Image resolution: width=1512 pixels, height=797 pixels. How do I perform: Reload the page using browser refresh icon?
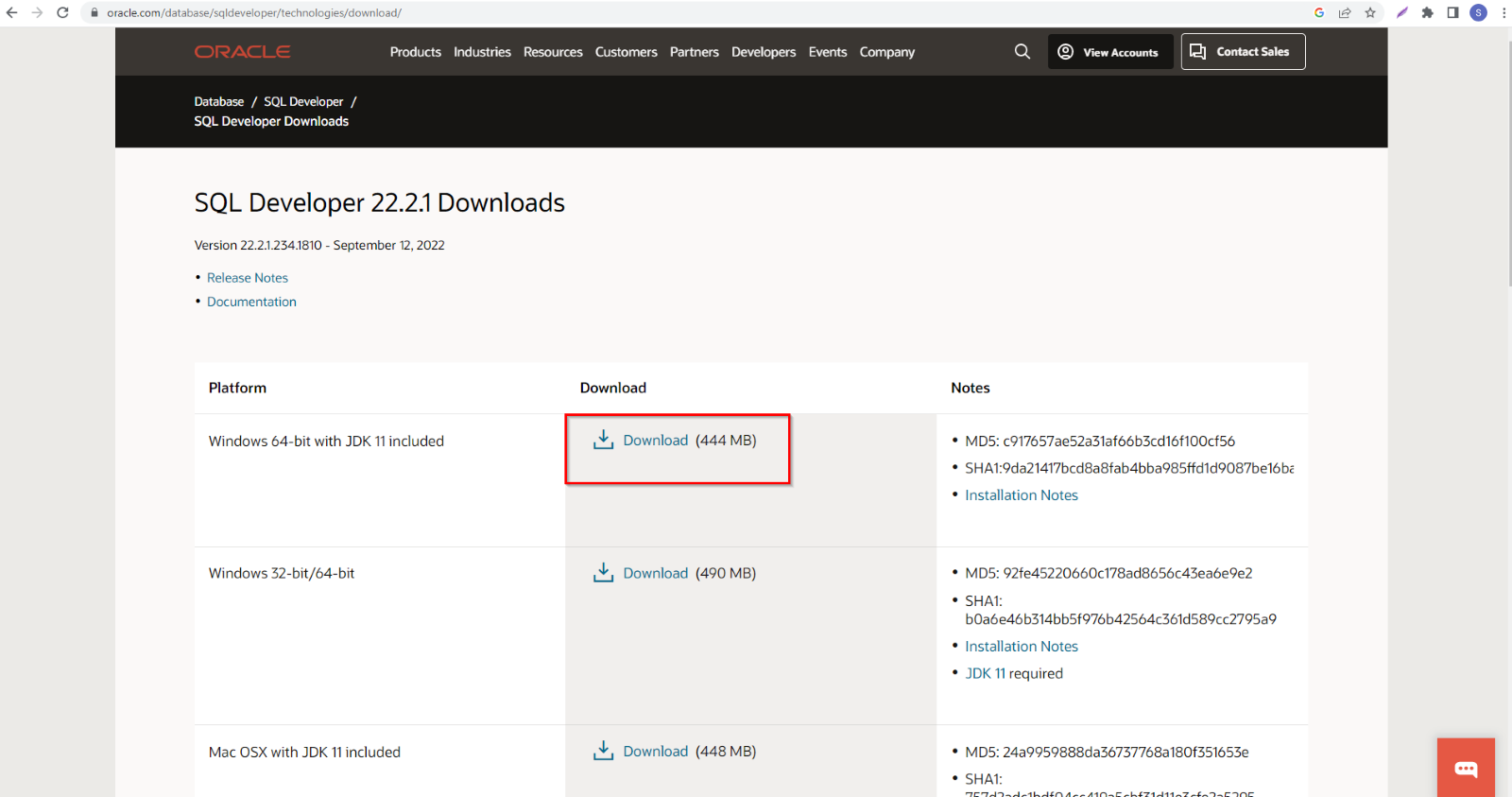[x=62, y=12]
